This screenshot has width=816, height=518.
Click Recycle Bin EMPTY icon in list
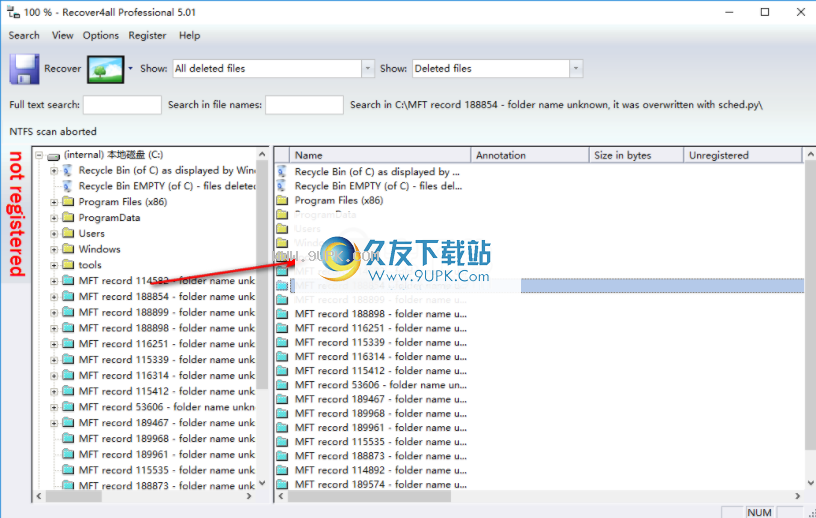282,186
